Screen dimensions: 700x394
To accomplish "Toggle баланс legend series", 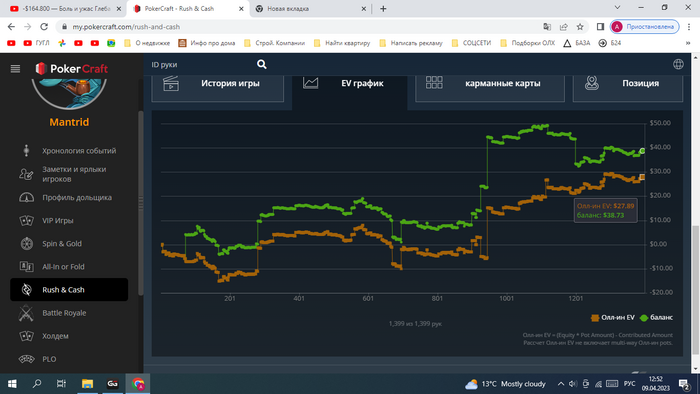I will (x=656, y=318).
